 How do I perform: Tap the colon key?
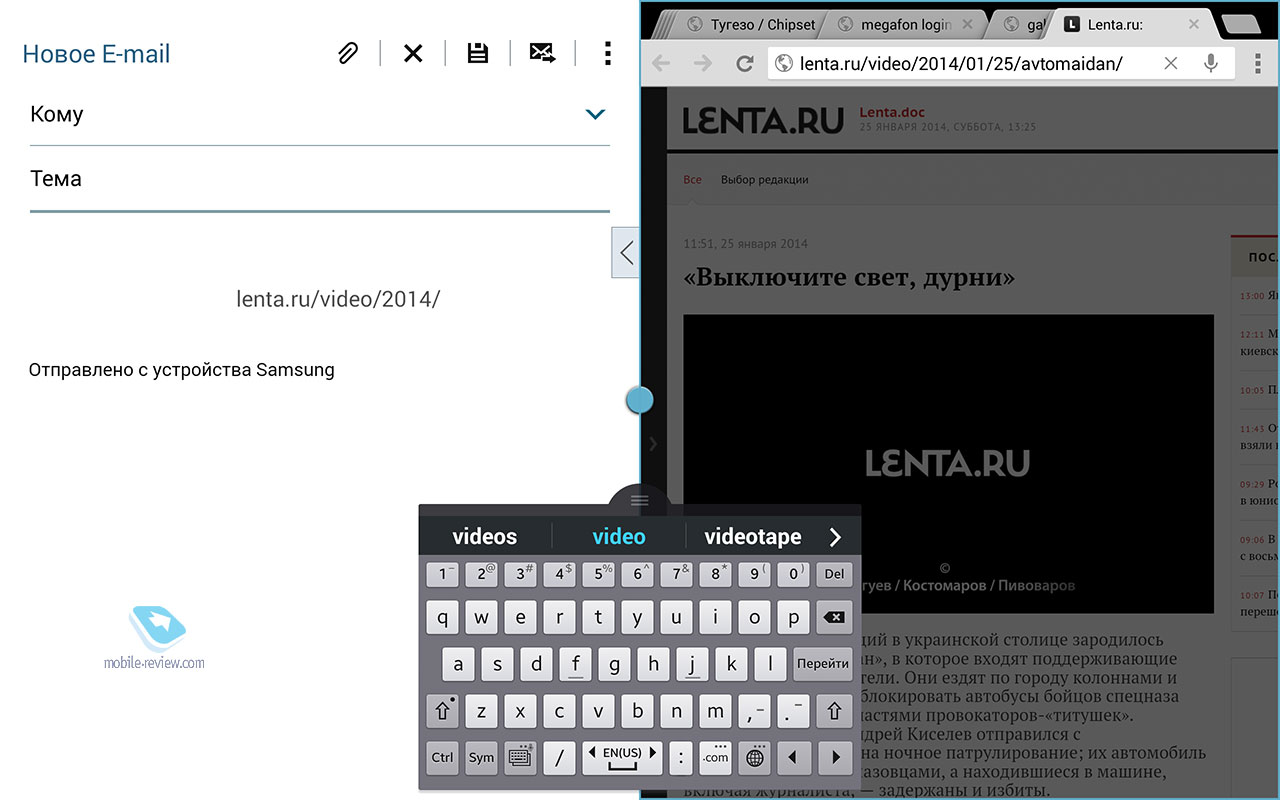click(680, 757)
